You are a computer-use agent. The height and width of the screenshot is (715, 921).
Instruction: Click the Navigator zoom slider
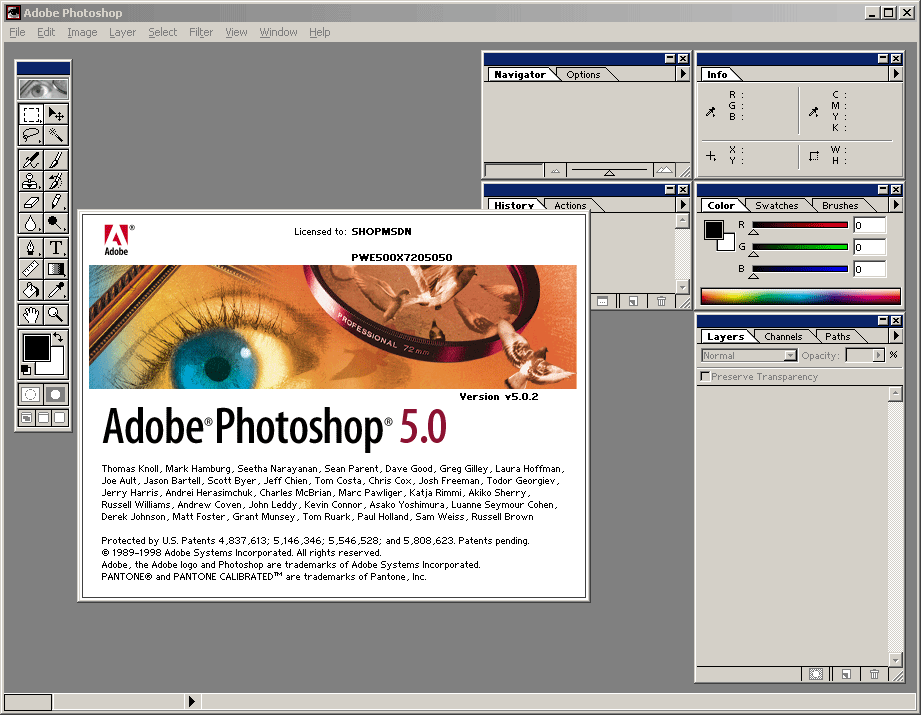pyautogui.click(x=610, y=170)
